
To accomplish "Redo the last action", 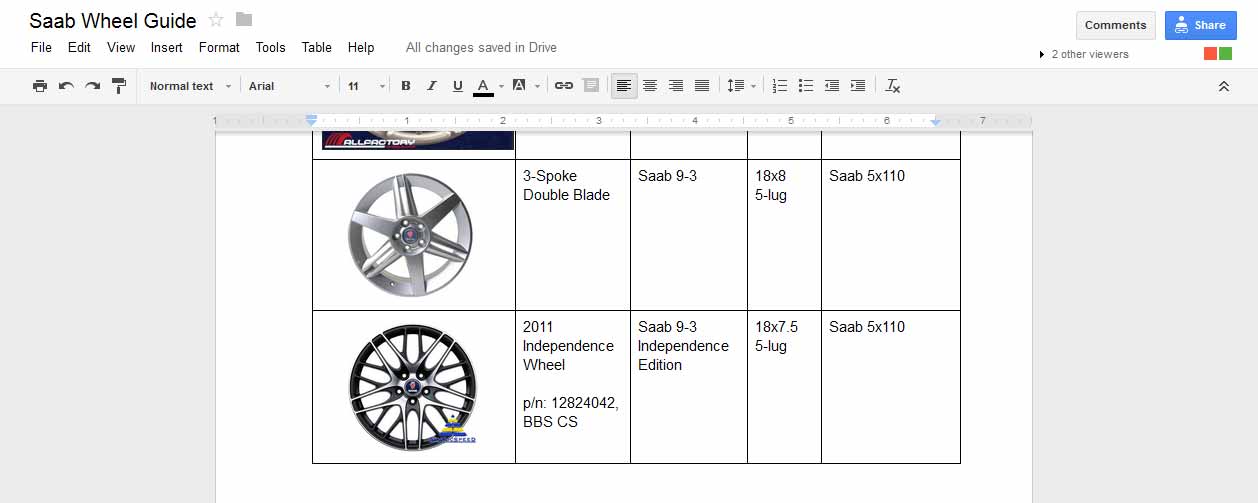I will (92, 86).
